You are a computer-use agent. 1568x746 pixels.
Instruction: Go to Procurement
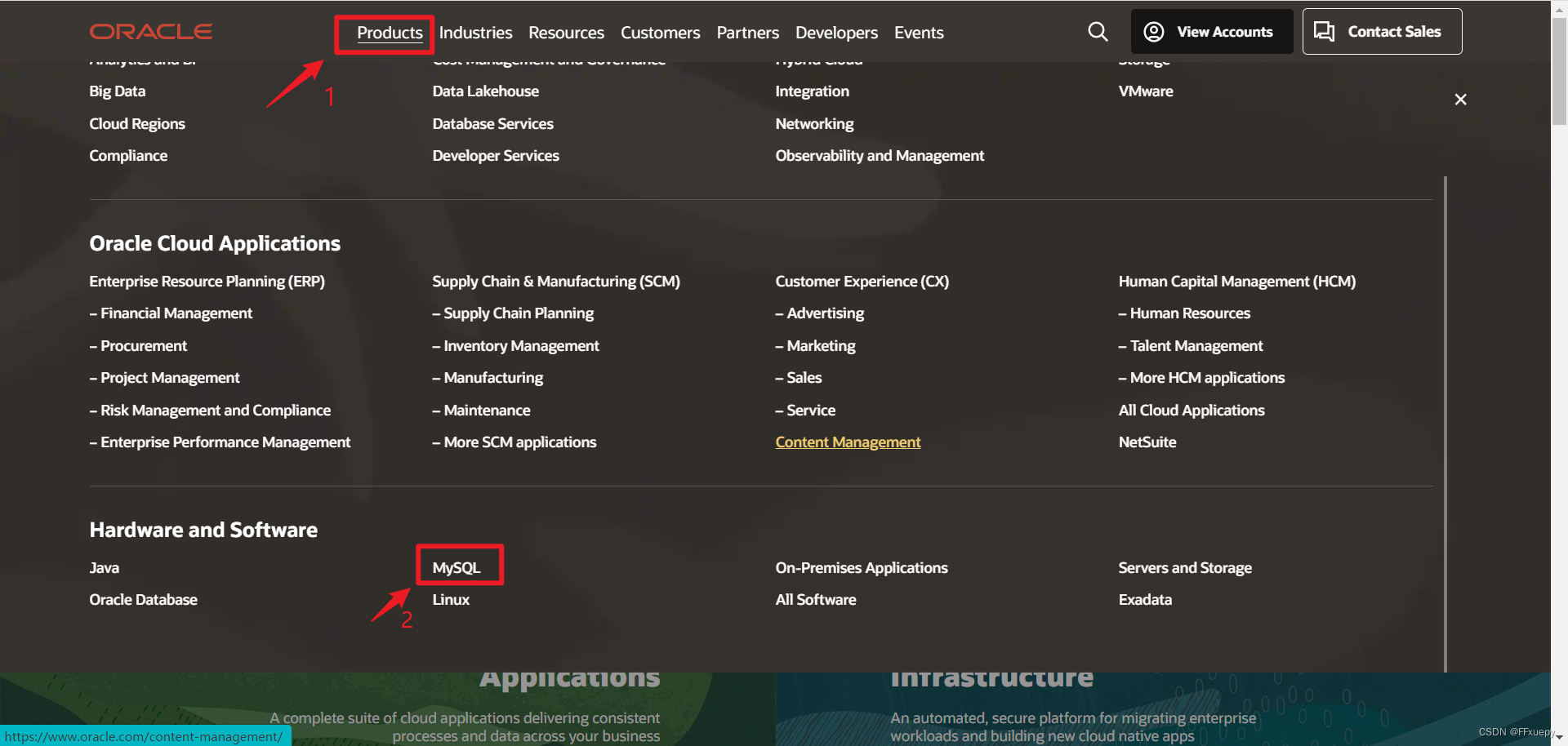point(138,346)
